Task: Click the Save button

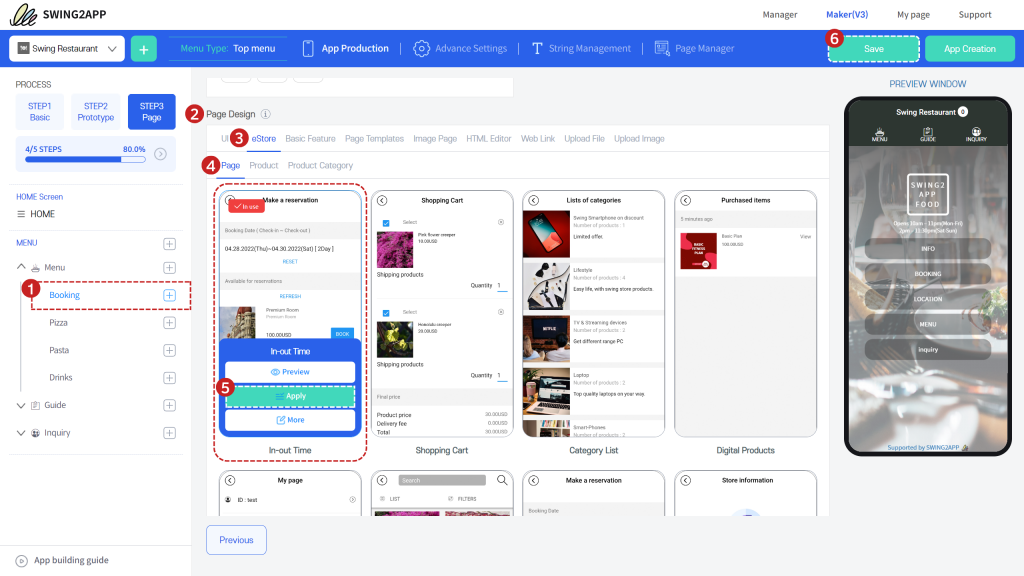Action: (874, 49)
